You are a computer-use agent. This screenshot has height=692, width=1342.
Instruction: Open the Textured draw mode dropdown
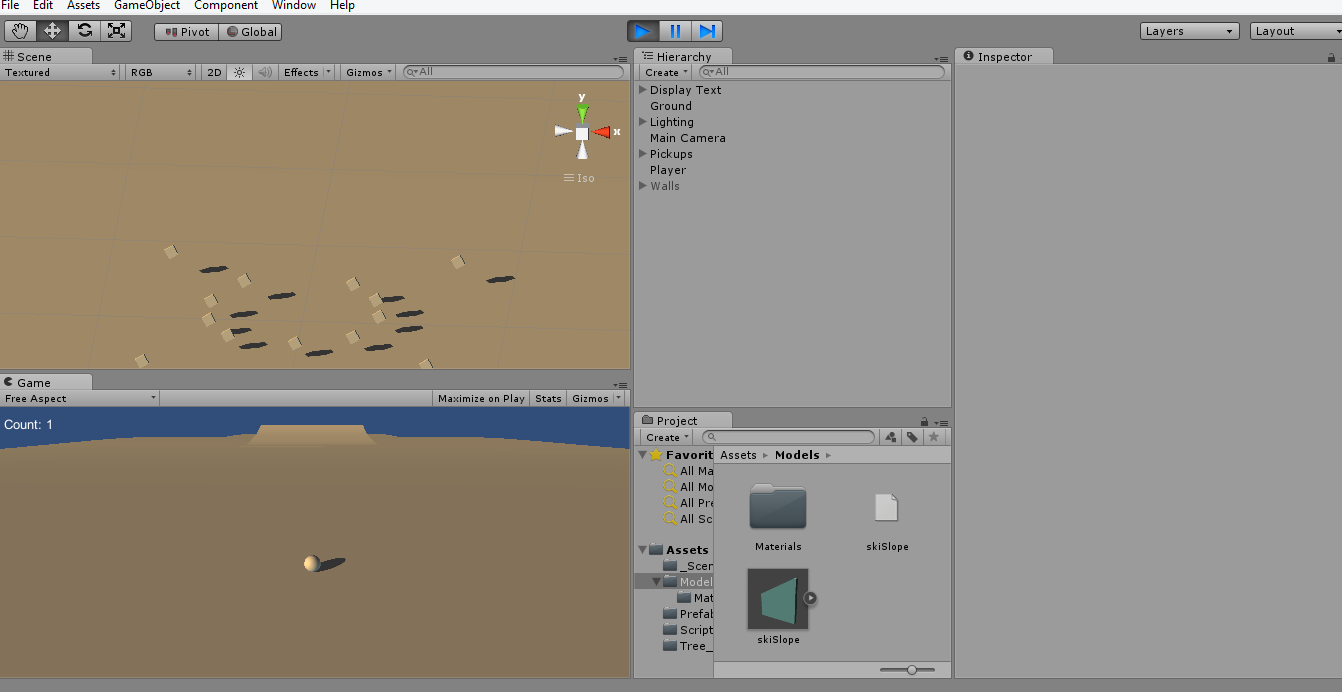coord(60,72)
